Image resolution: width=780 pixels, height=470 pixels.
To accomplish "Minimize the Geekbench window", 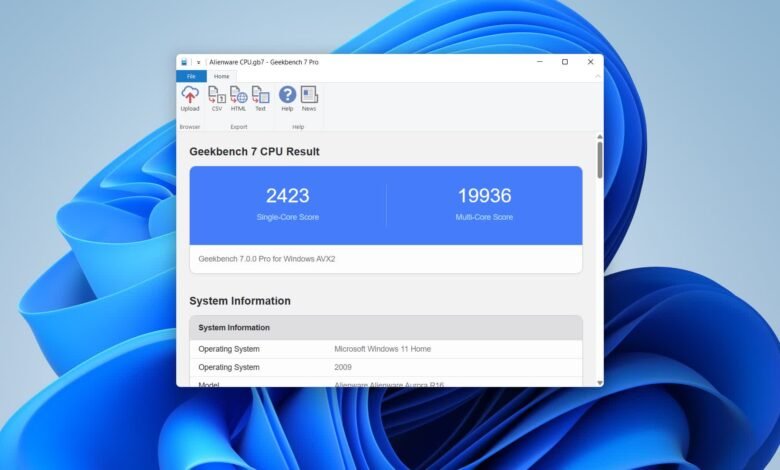I will pos(540,62).
